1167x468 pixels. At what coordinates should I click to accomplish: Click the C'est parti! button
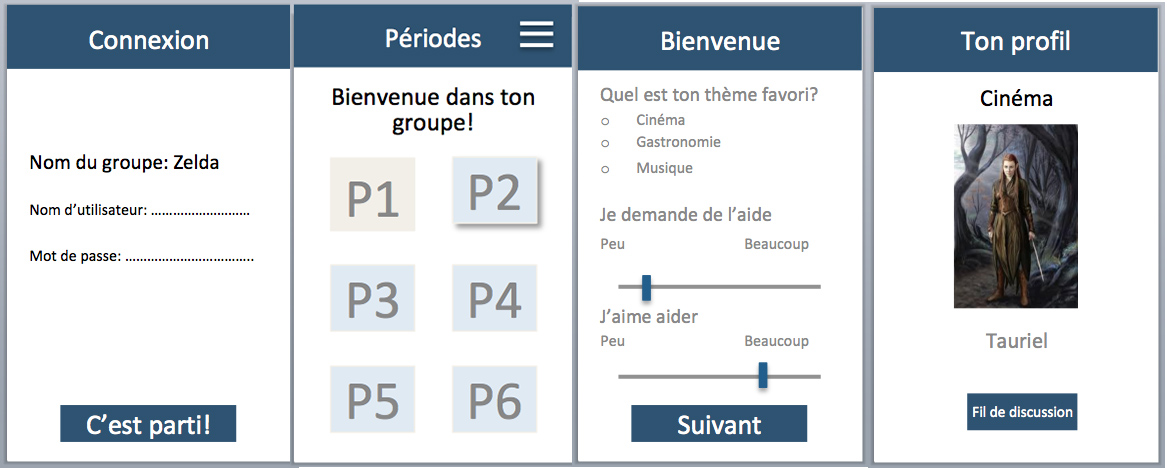(148, 424)
